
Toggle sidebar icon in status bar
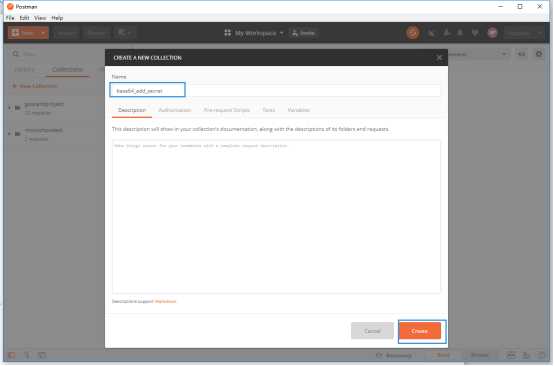pyautogui.click(x=12, y=355)
